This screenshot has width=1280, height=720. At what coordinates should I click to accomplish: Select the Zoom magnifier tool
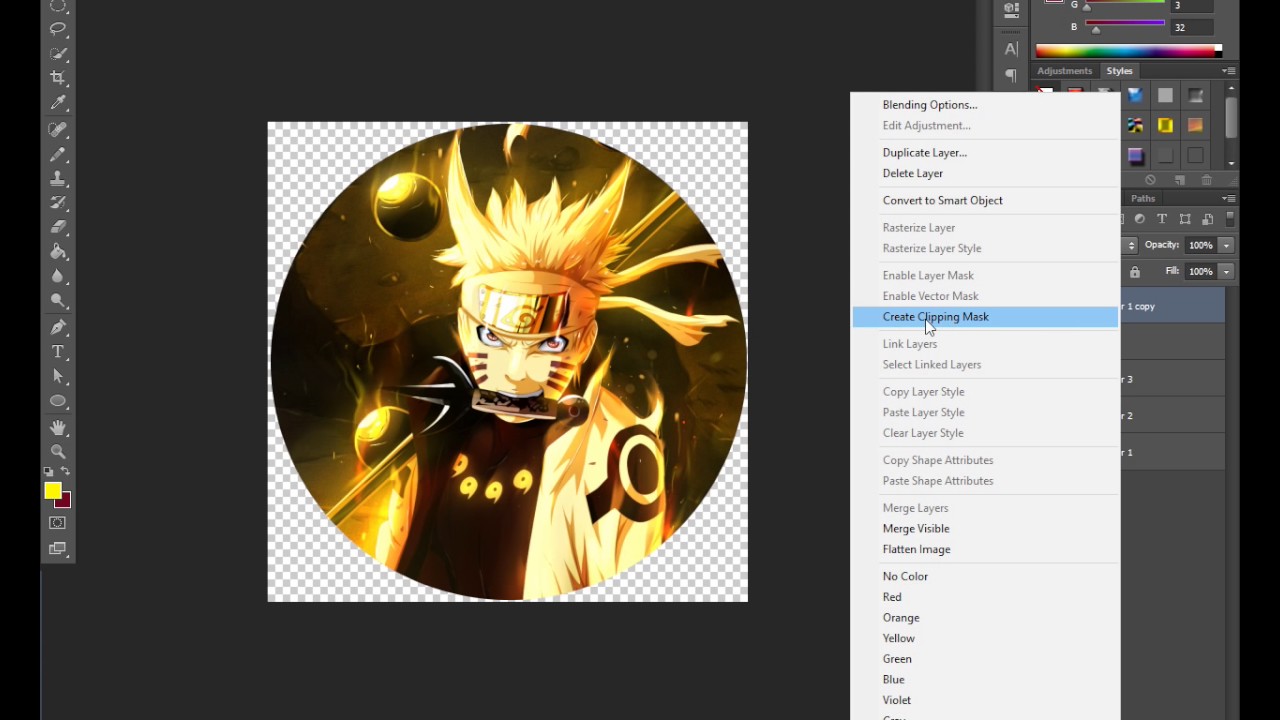[x=58, y=451]
